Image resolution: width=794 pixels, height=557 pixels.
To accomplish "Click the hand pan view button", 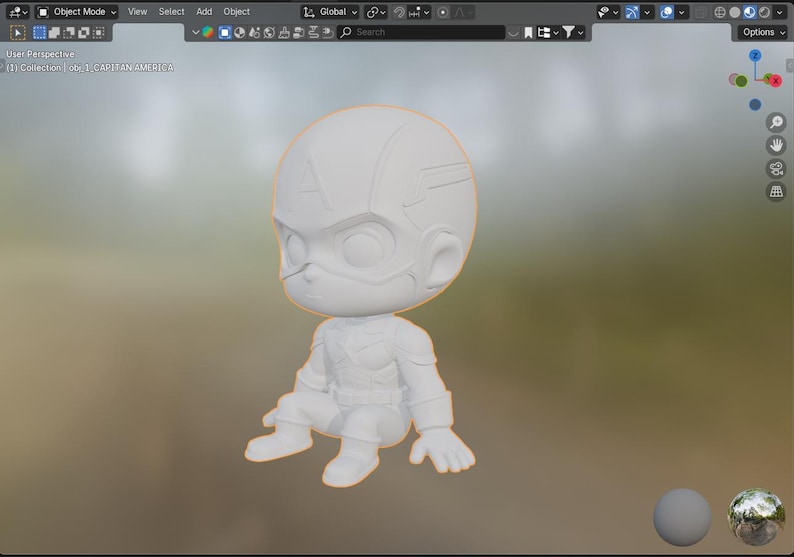I will pos(776,145).
